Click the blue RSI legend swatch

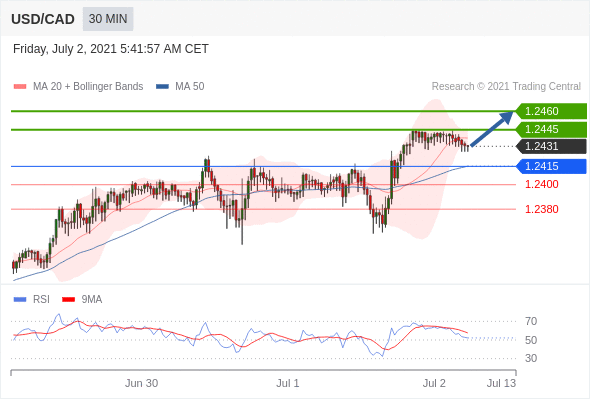20,300
